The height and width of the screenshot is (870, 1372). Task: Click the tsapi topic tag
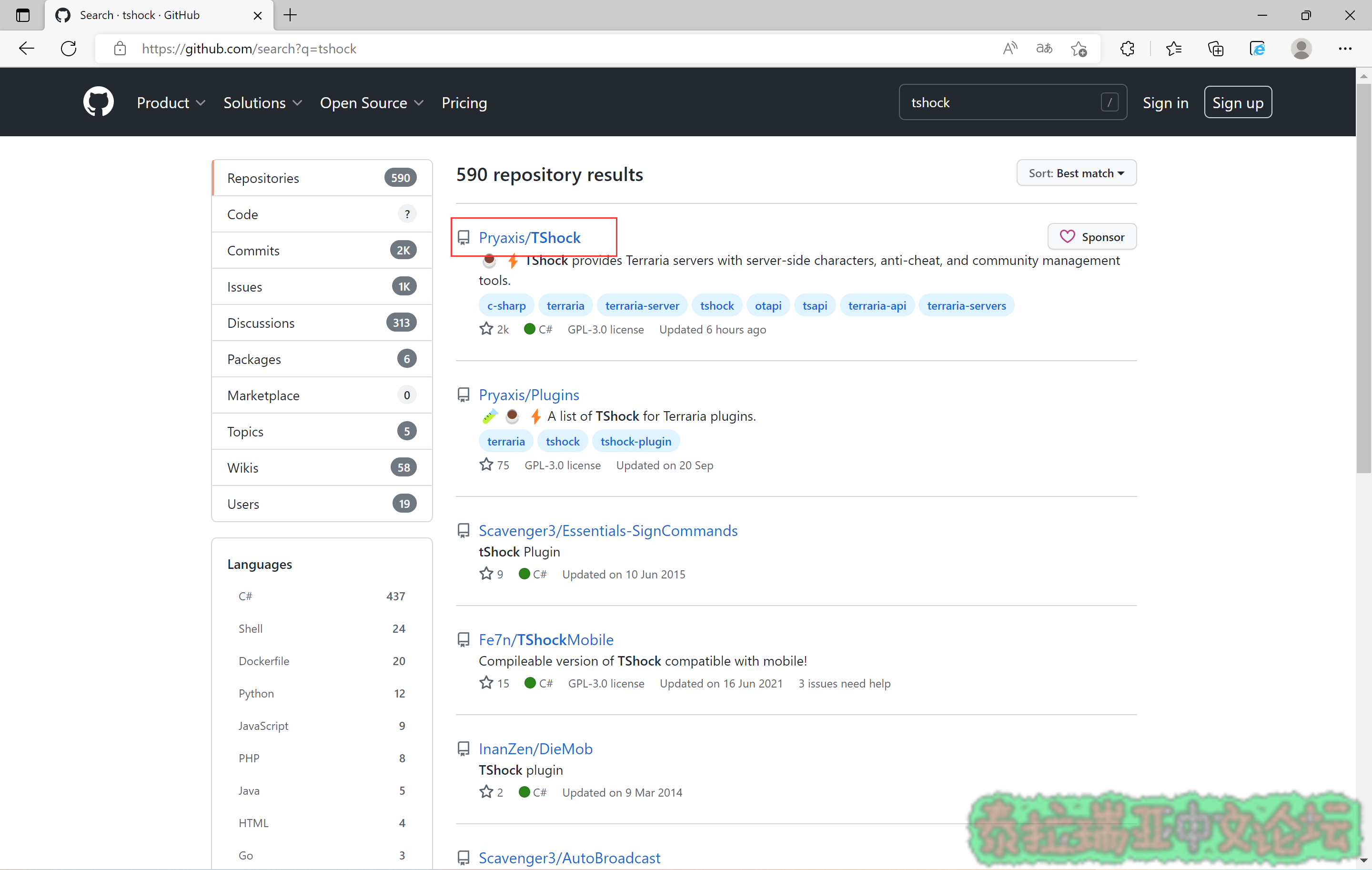point(815,305)
